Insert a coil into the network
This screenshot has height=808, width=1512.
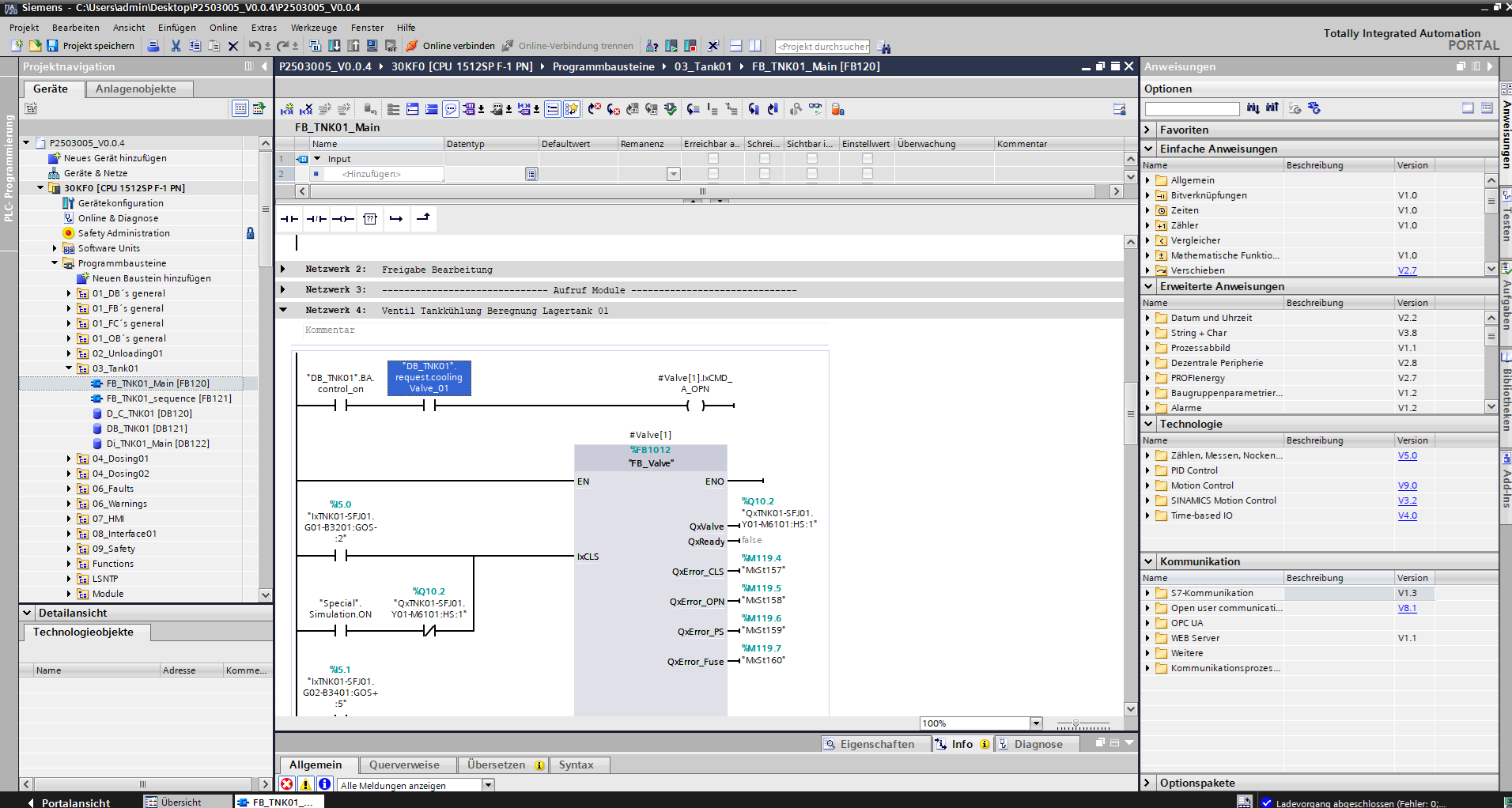click(343, 219)
